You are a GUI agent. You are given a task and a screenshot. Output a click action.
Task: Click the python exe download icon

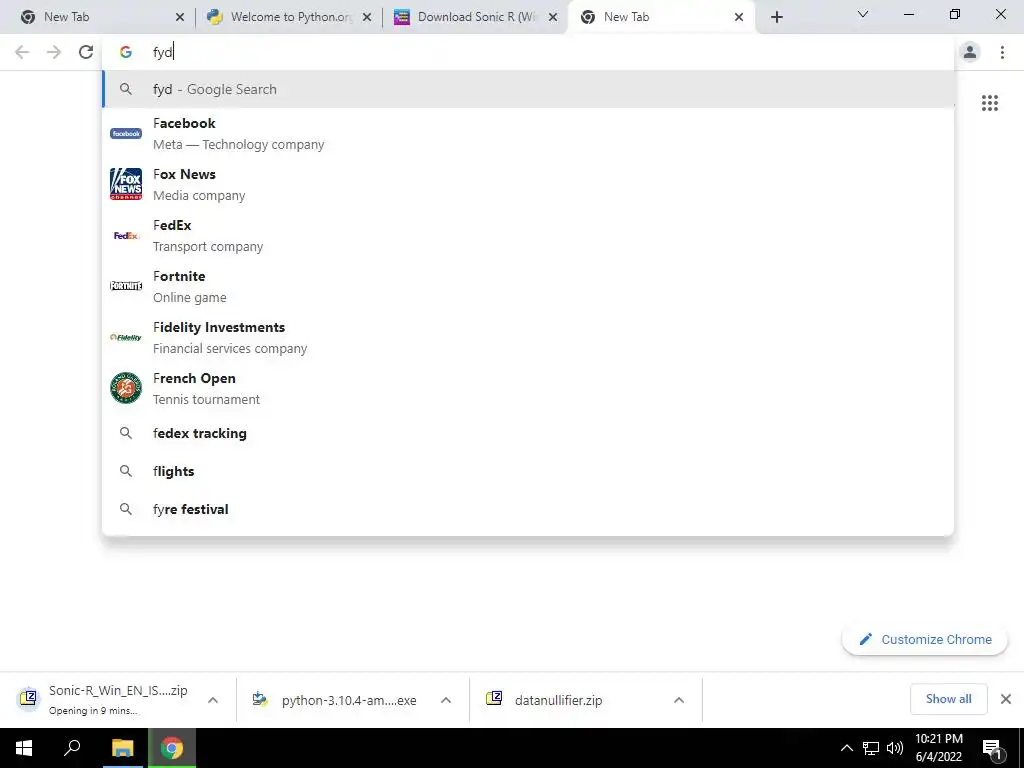260,699
